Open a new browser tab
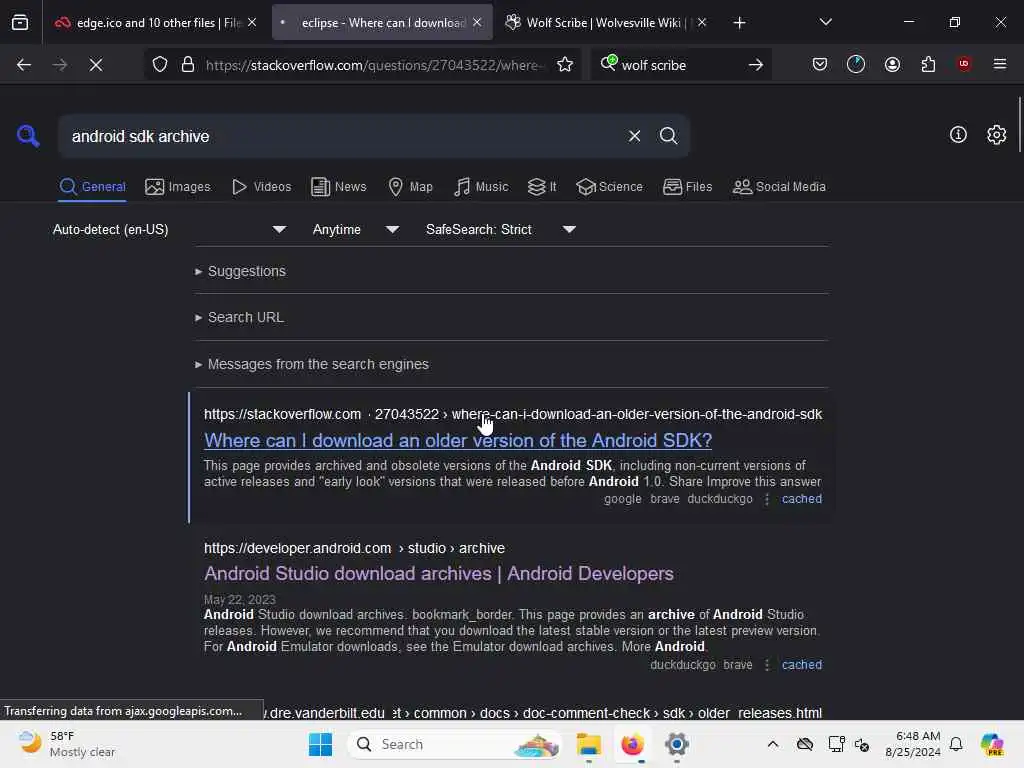 coord(739,23)
